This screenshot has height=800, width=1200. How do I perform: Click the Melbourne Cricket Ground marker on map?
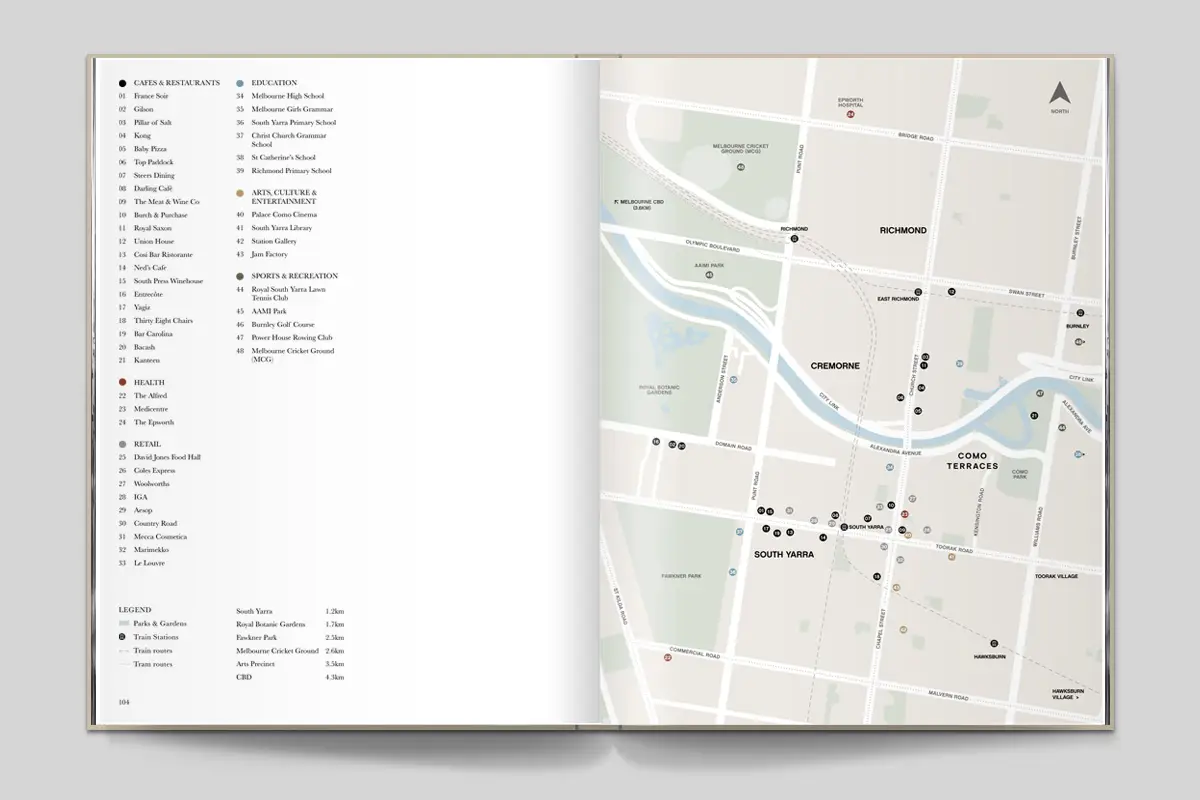(x=741, y=166)
